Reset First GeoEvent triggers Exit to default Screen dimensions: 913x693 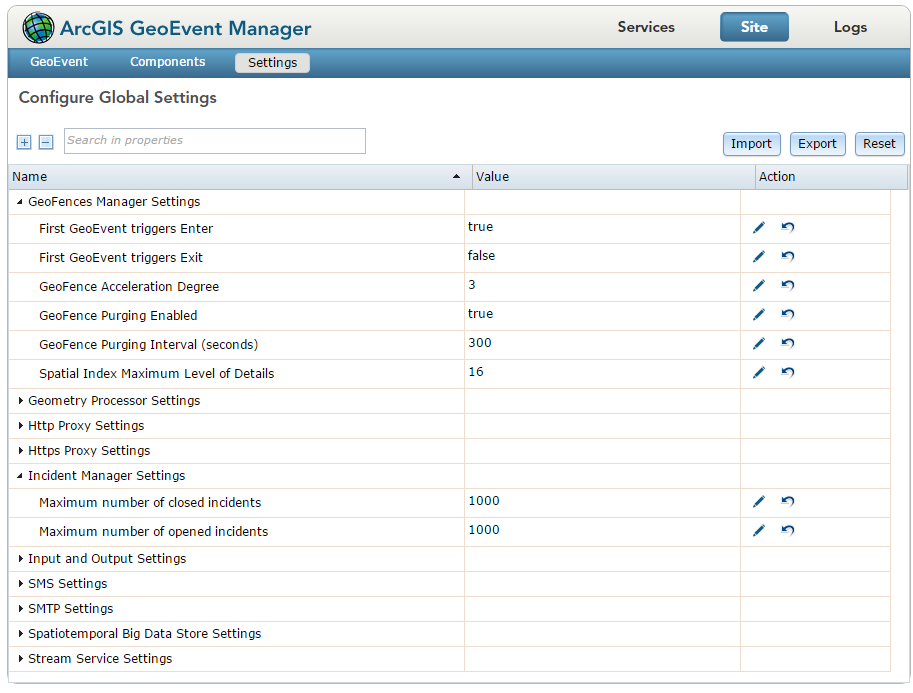pos(788,257)
